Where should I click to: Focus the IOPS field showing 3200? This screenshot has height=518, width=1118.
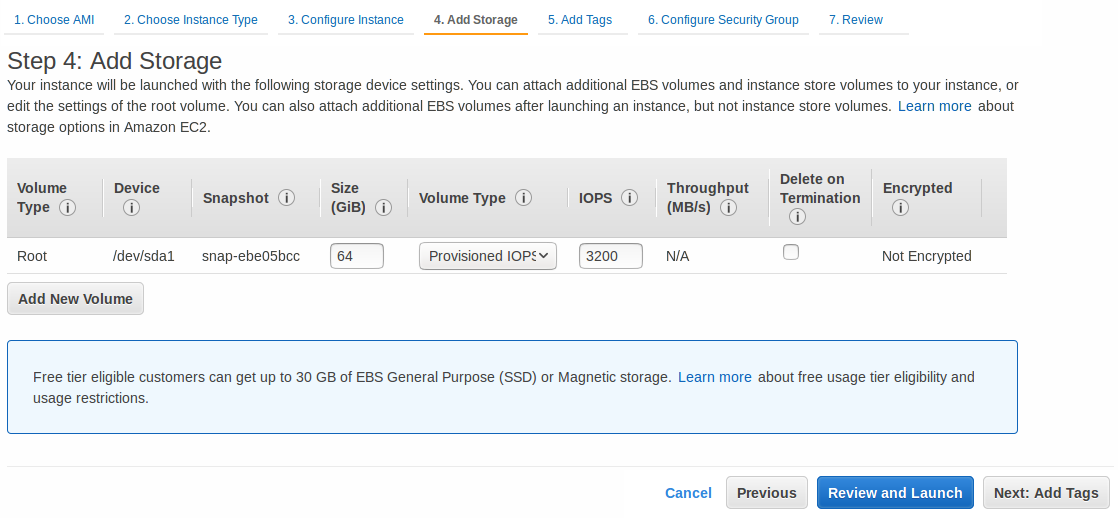[610, 256]
